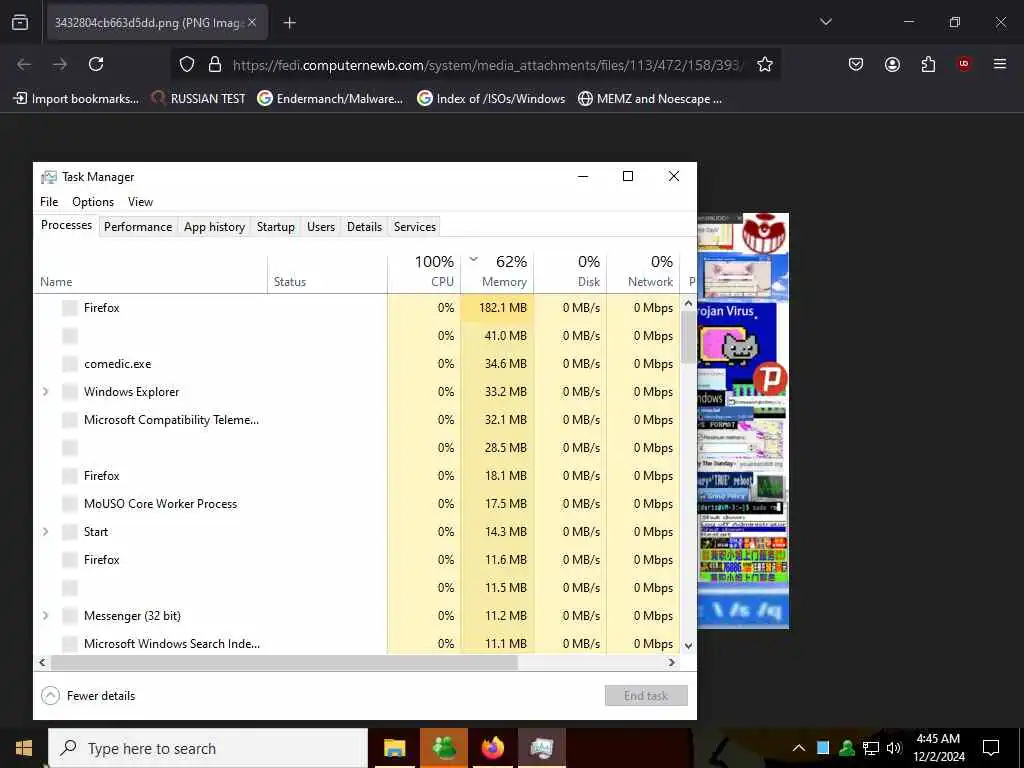The width and height of the screenshot is (1024, 768).
Task: Open the list all tabs dropdown
Action: 825,22
